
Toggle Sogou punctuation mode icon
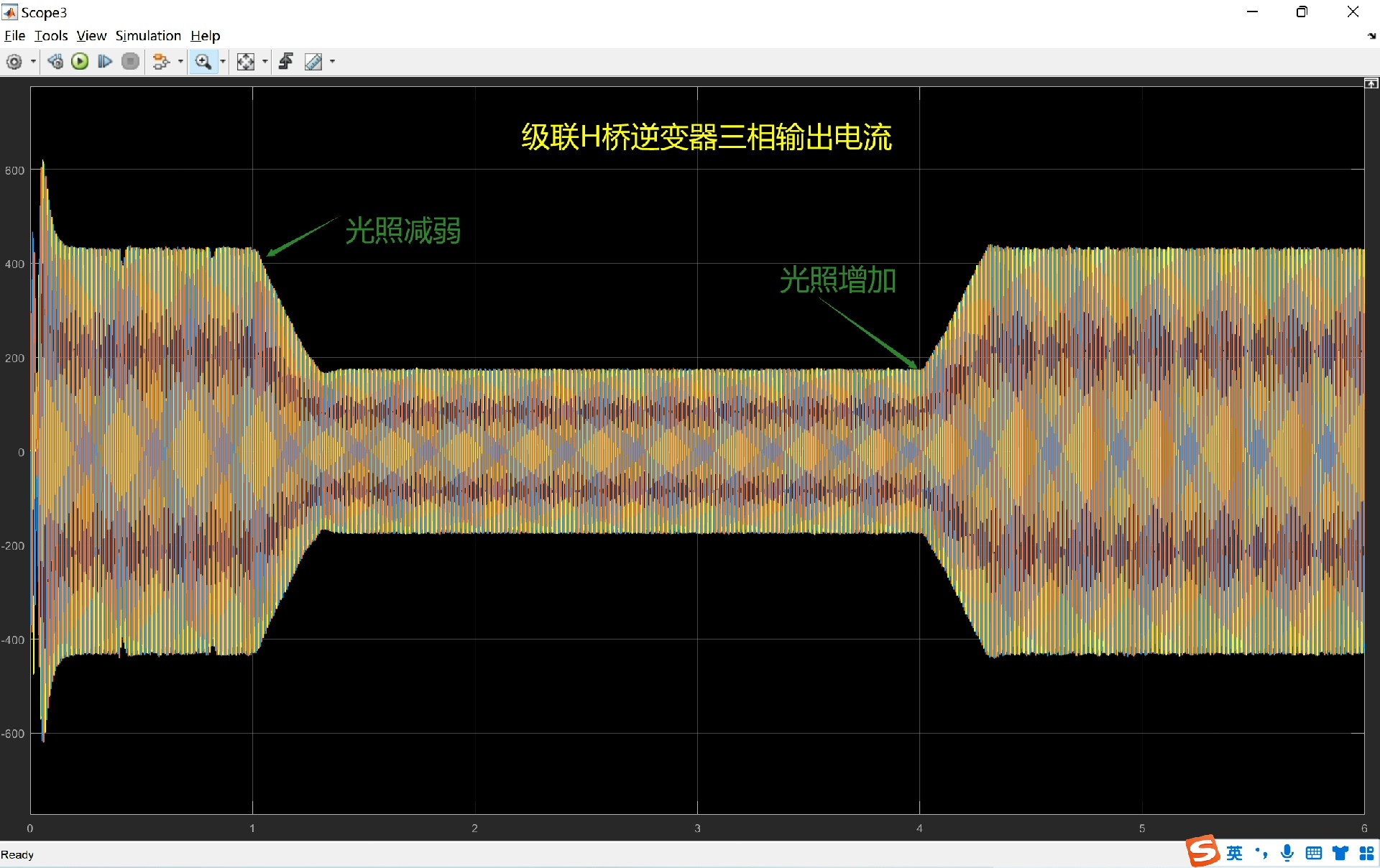pos(1261,853)
